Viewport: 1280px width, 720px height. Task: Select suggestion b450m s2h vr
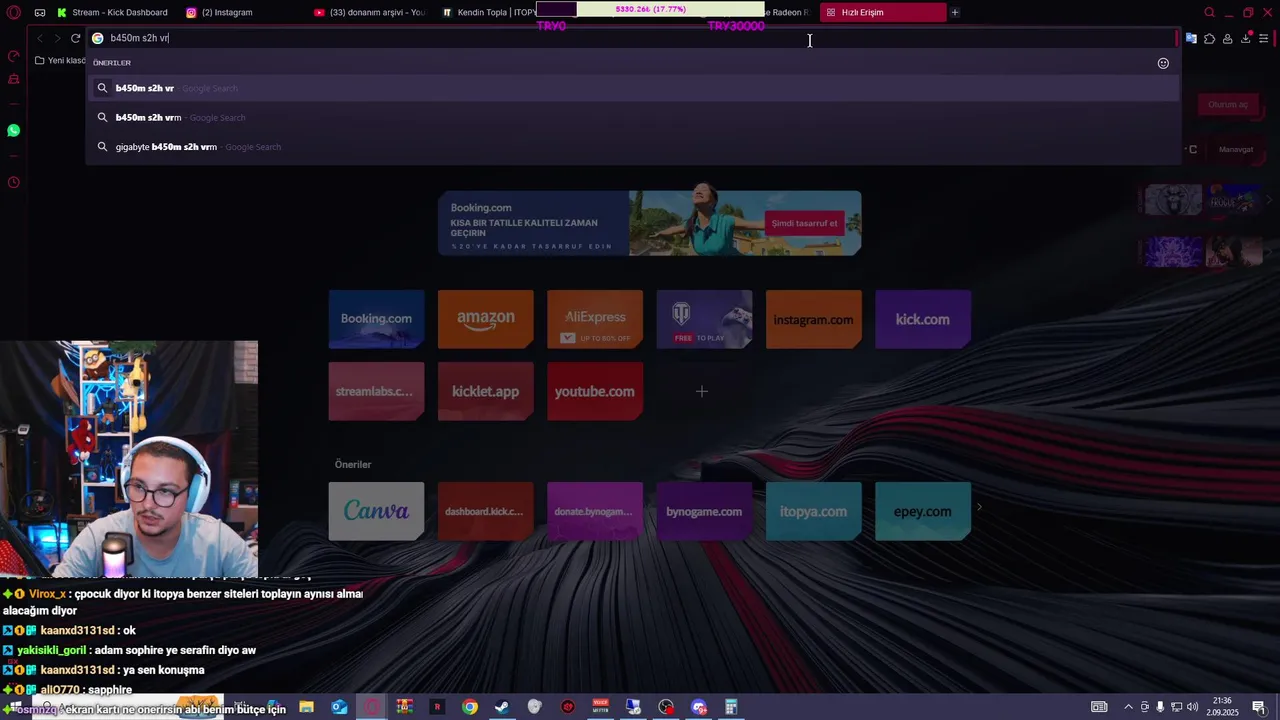coord(632,88)
